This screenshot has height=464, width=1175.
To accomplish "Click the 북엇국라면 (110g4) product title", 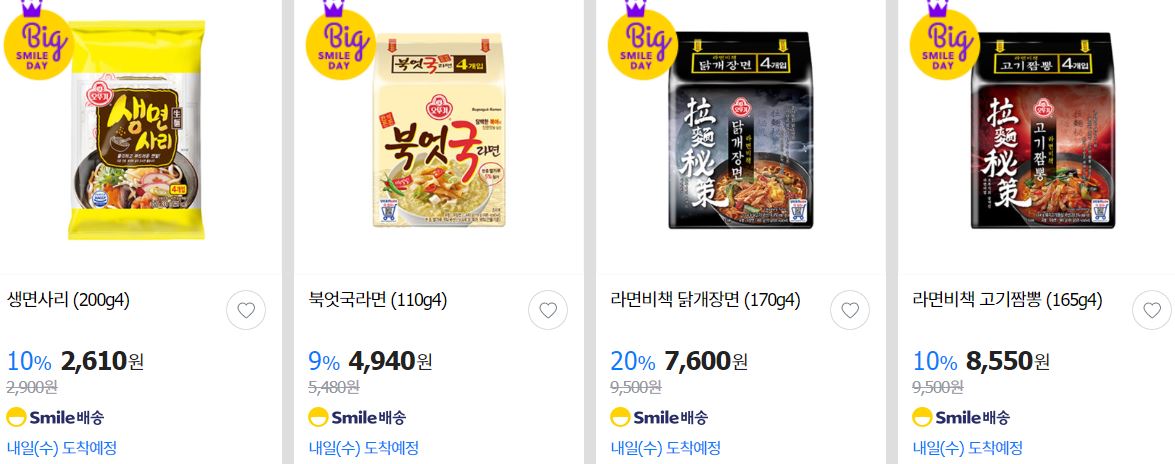I will click(x=378, y=301).
